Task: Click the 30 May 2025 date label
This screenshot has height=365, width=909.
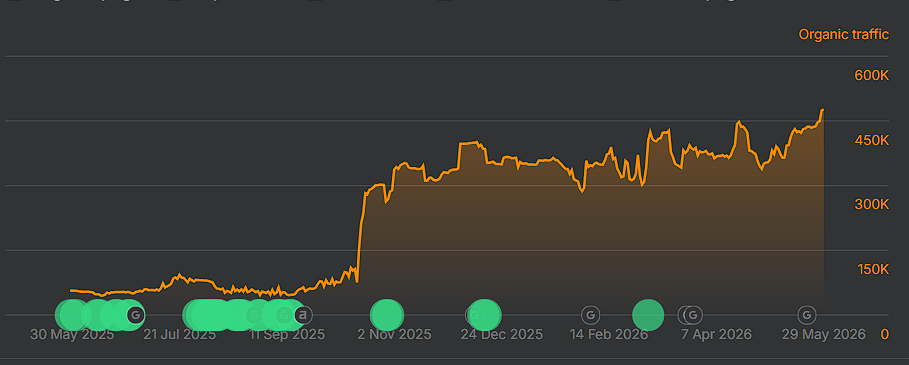Action: tap(72, 335)
